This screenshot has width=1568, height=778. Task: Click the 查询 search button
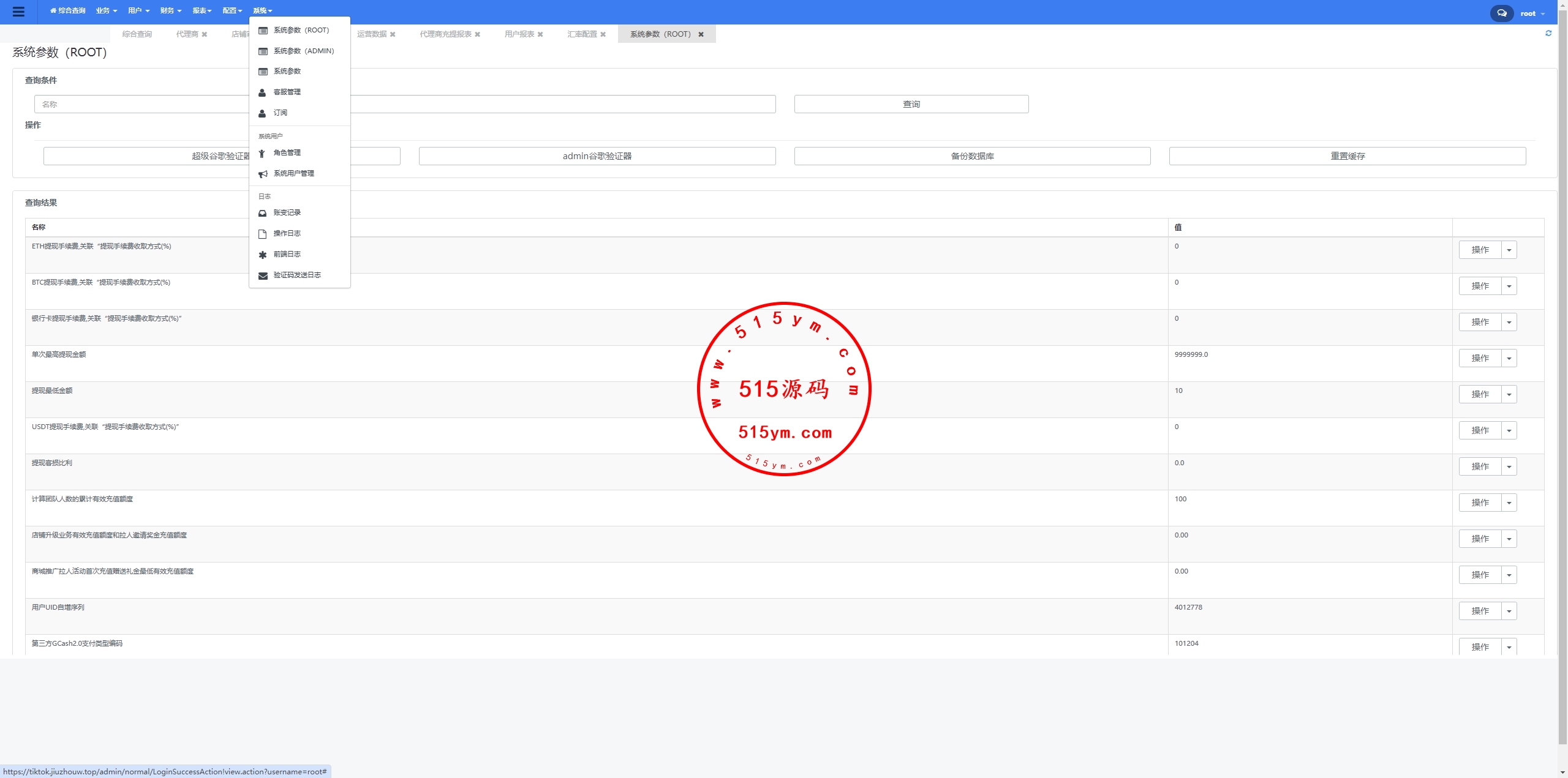pyautogui.click(x=911, y=104)
